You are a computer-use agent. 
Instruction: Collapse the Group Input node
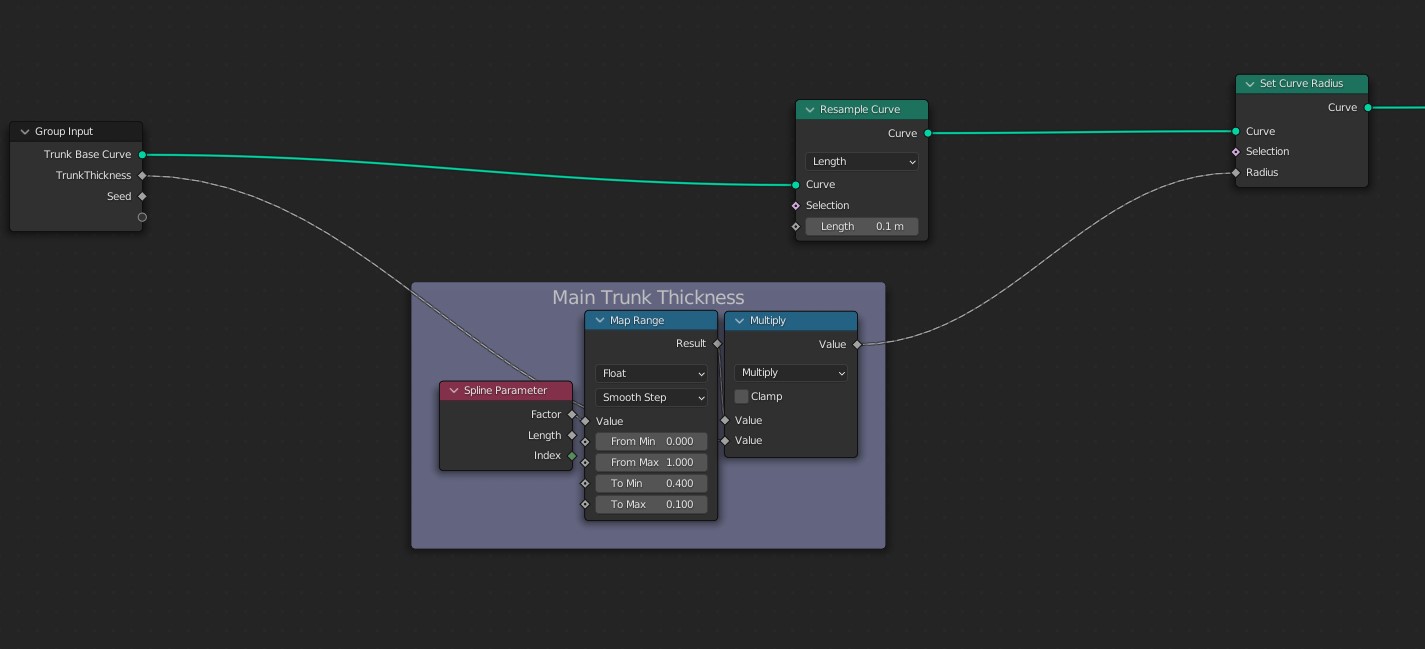(25, 132)
